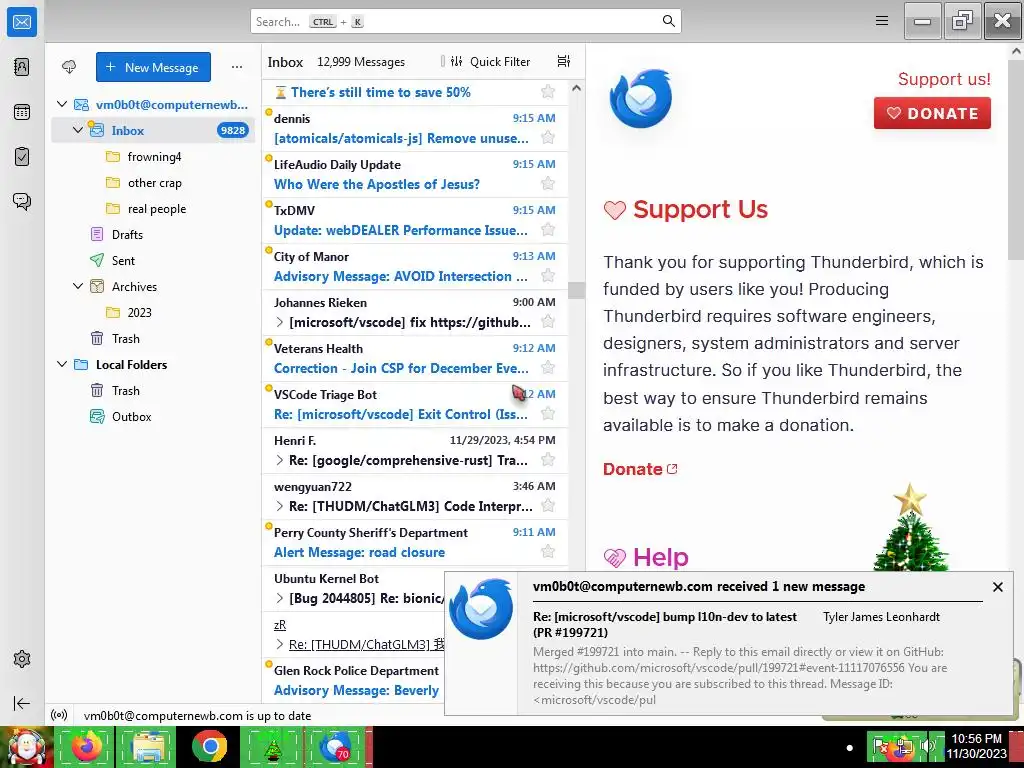The width and height of the screenshot is (1024, 768).
Task: Open notification about bump l10n-dev message
Action: coord(728,644)
